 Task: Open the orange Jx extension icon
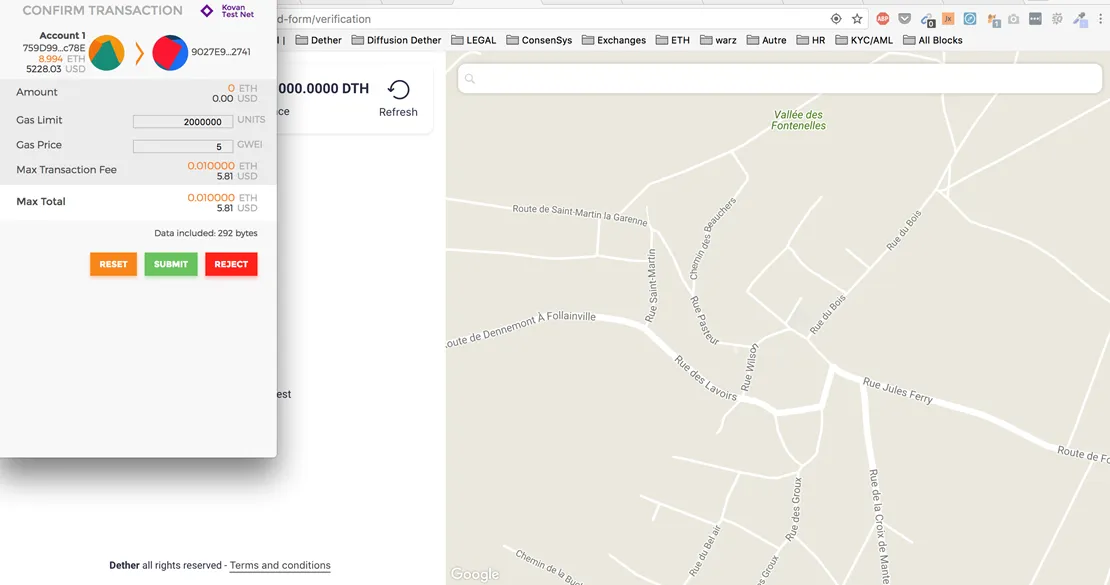pyautogui.click(x=948, y=19)
